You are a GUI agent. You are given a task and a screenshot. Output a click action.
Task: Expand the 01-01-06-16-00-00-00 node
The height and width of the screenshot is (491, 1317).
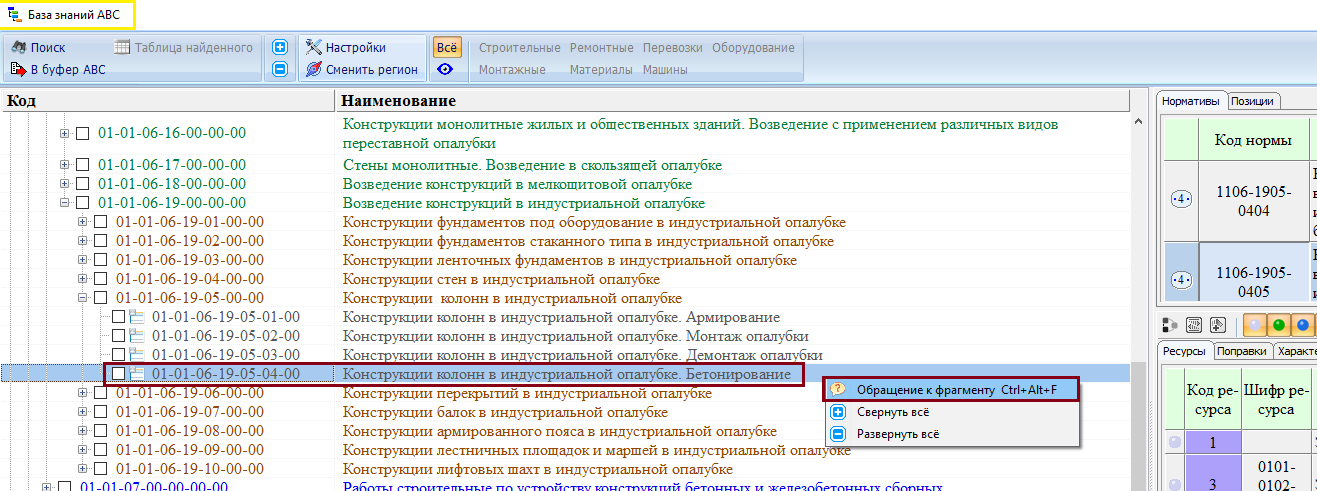tap(65, 133)
